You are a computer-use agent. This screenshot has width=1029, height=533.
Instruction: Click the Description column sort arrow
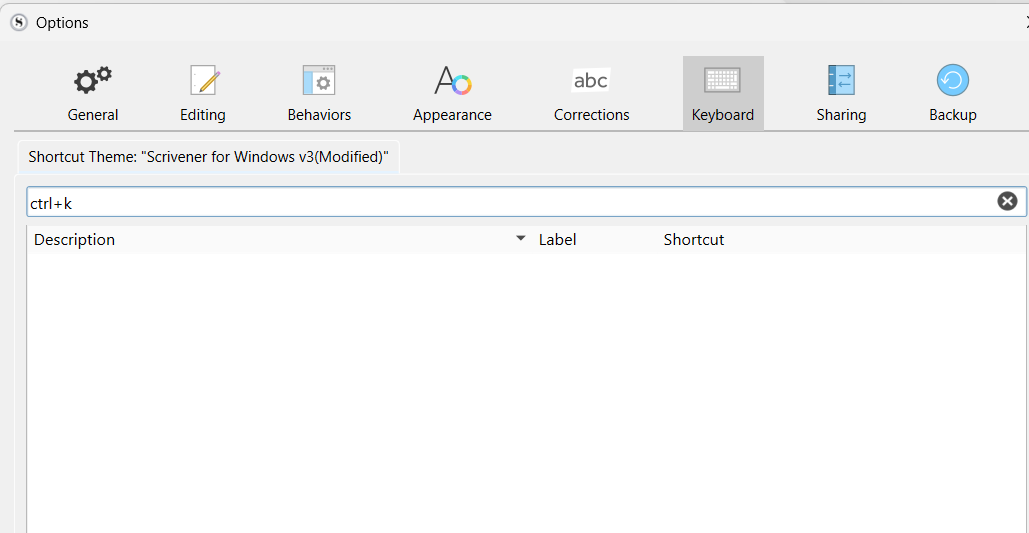(x=520, y=239)
